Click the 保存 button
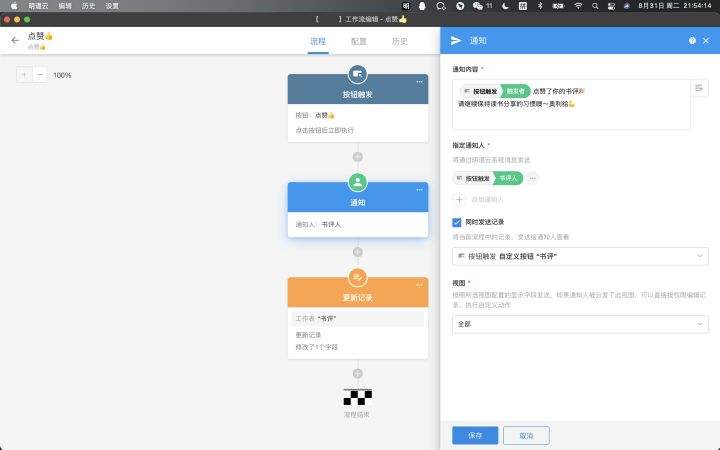Screen dimensions: 720x450 475,435
